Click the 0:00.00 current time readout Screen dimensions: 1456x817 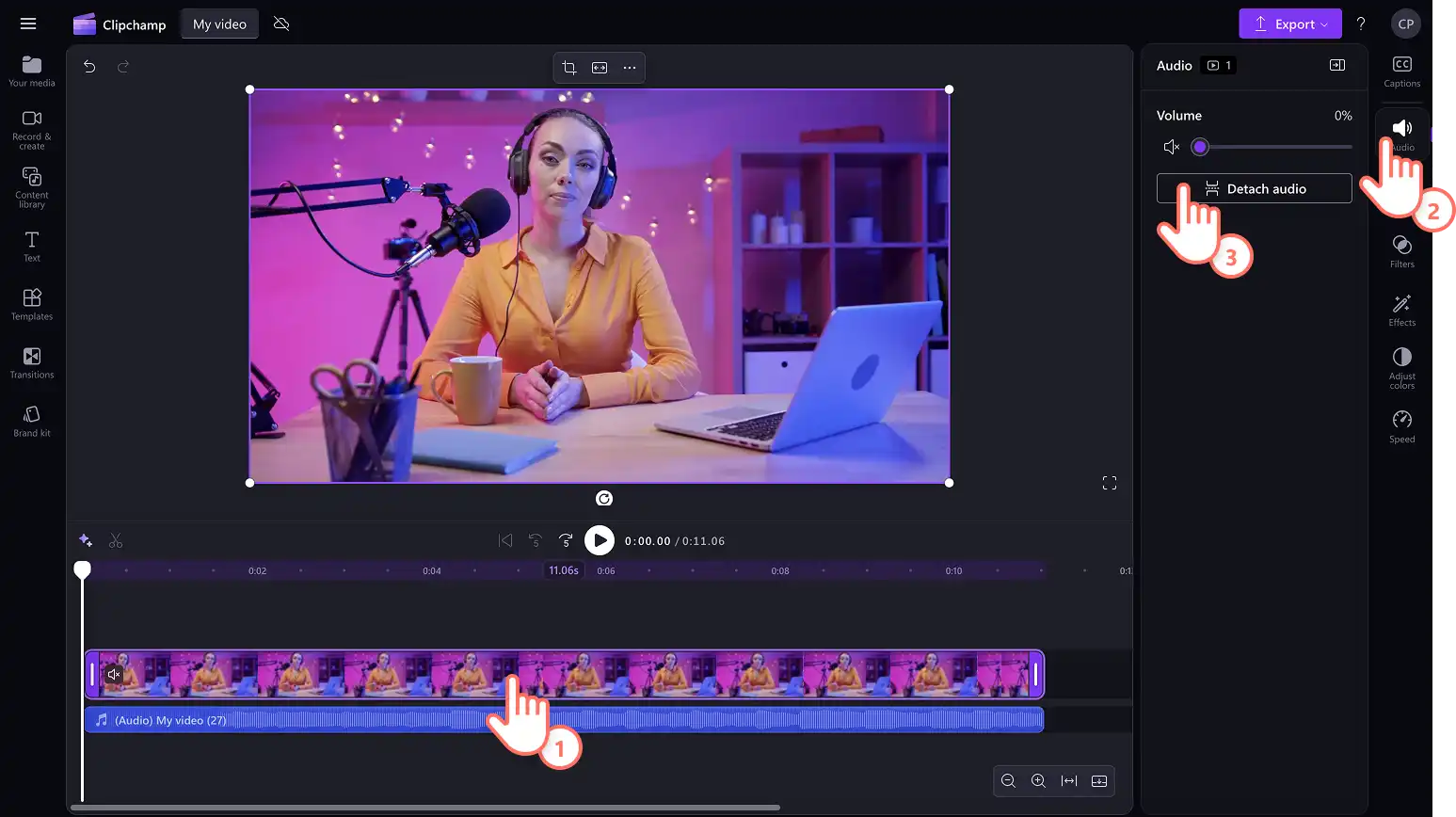[x=648, y=541]
